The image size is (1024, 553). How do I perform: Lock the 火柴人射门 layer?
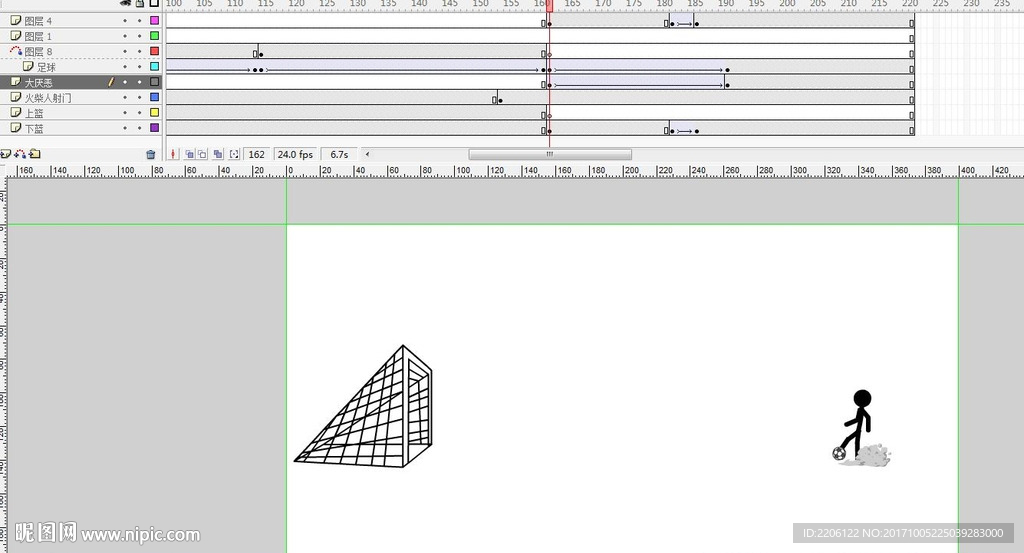(140, 97)
